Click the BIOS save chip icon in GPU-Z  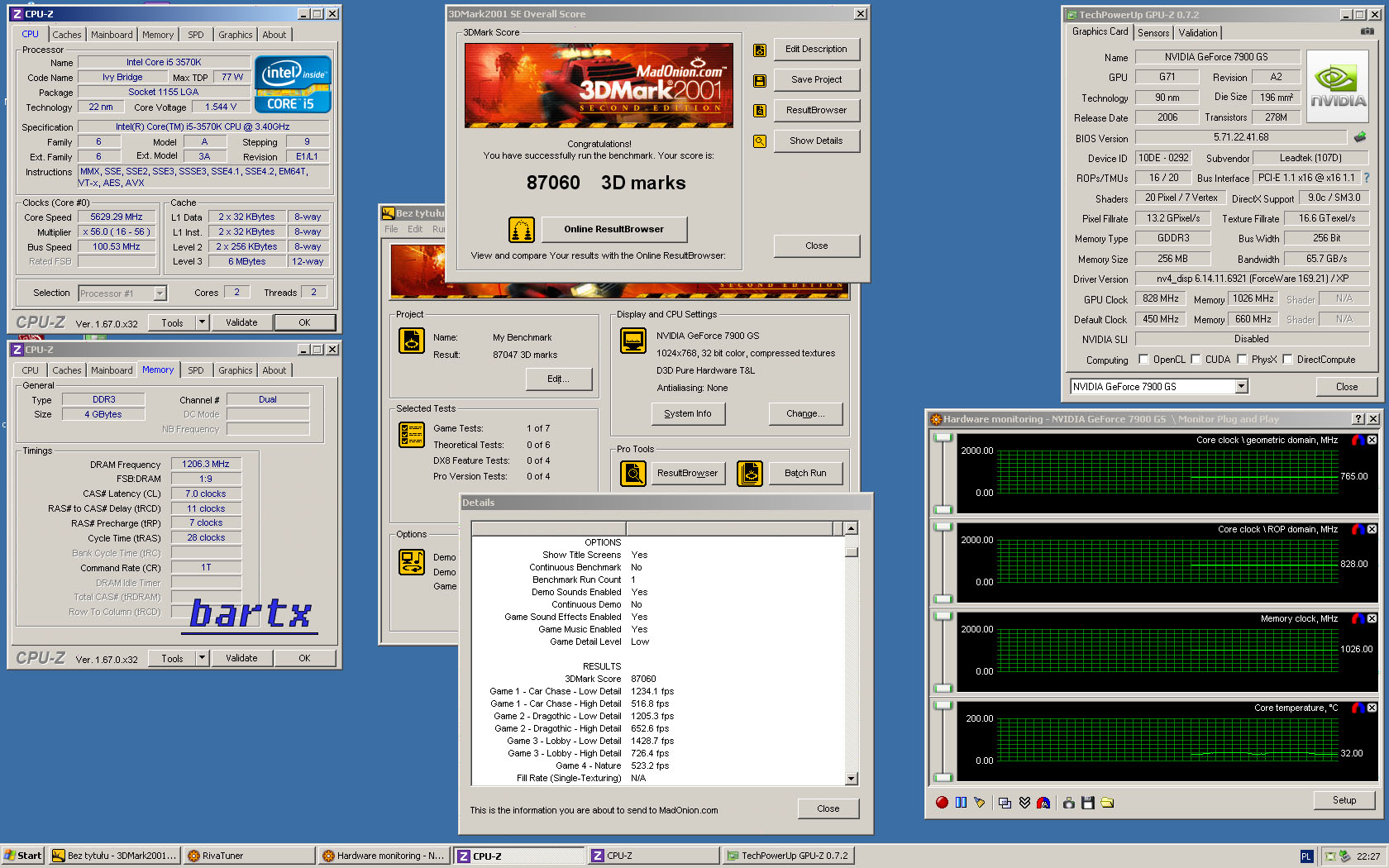click(1359, 137)
